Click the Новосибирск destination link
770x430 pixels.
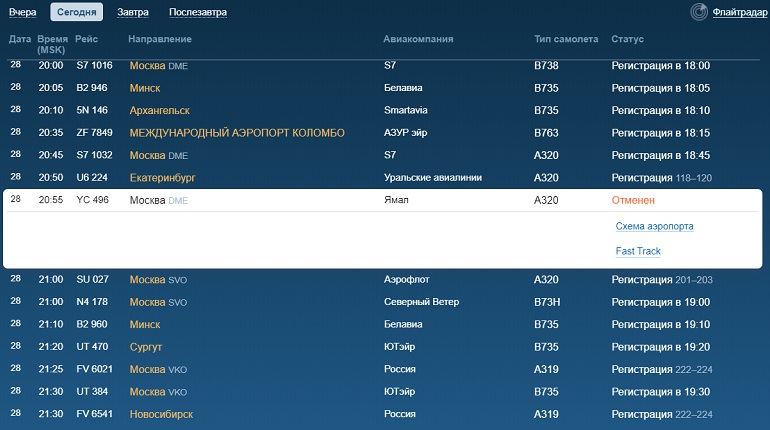(161, 415)
